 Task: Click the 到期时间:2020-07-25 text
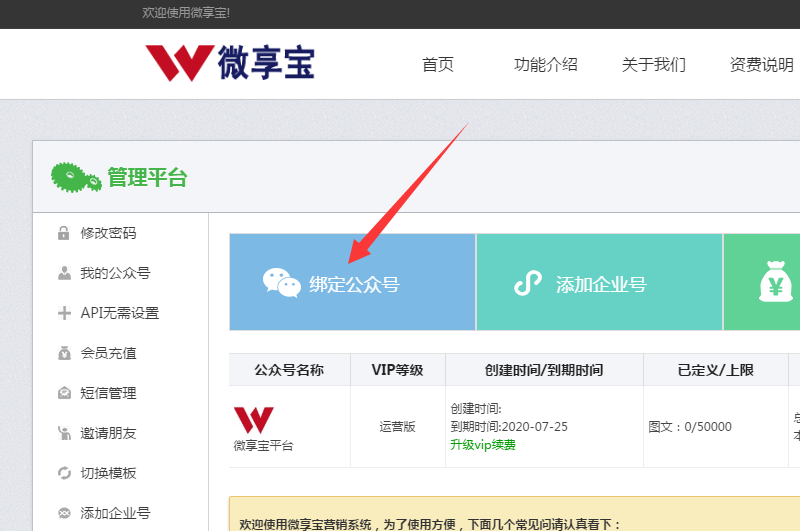tap(509, 426)
